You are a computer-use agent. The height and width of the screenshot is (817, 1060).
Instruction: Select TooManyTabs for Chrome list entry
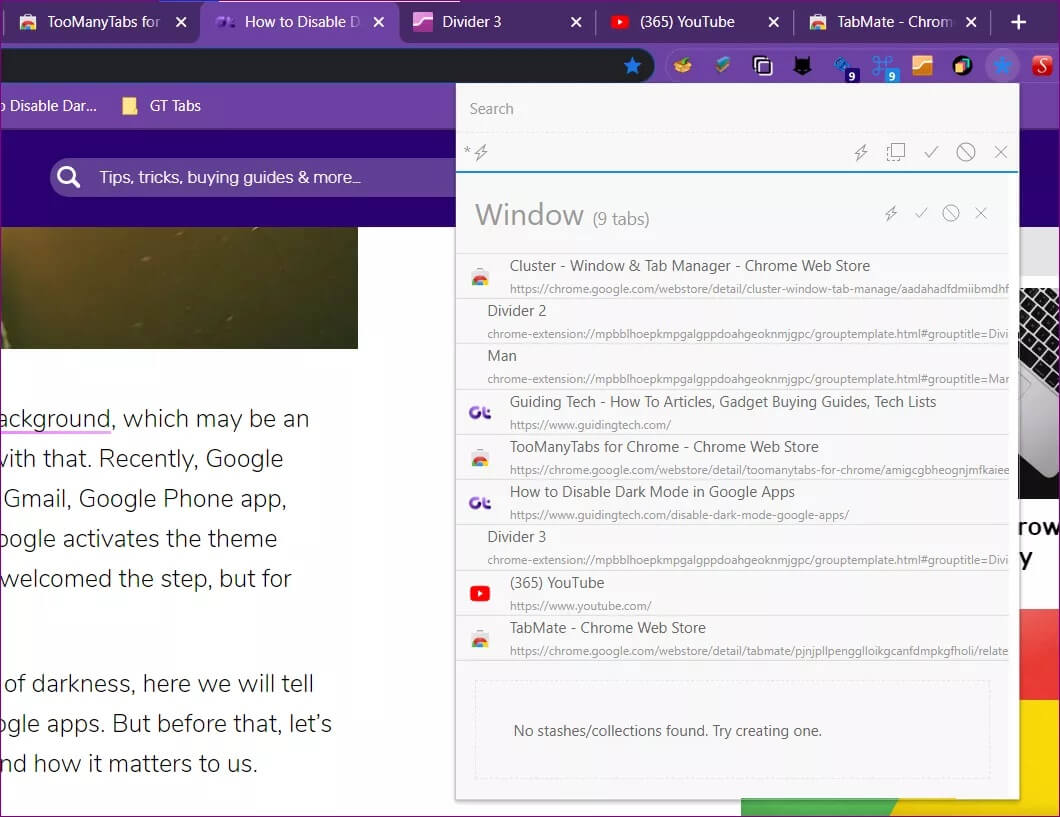click(732, 457)
